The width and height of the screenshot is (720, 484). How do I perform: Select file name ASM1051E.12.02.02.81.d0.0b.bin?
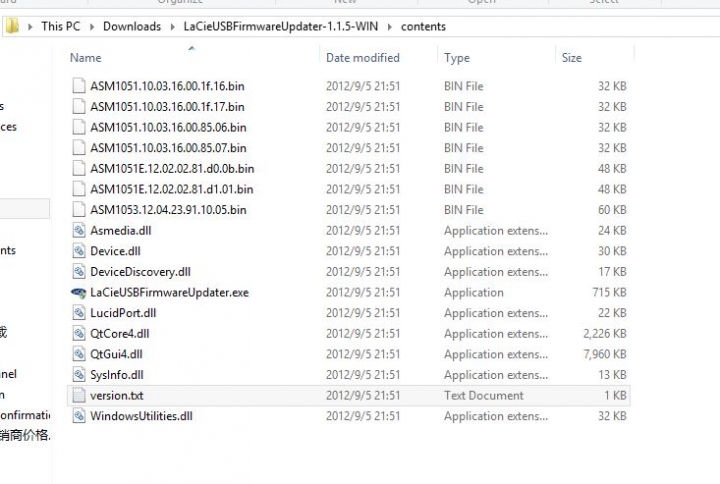pos(172,169)
